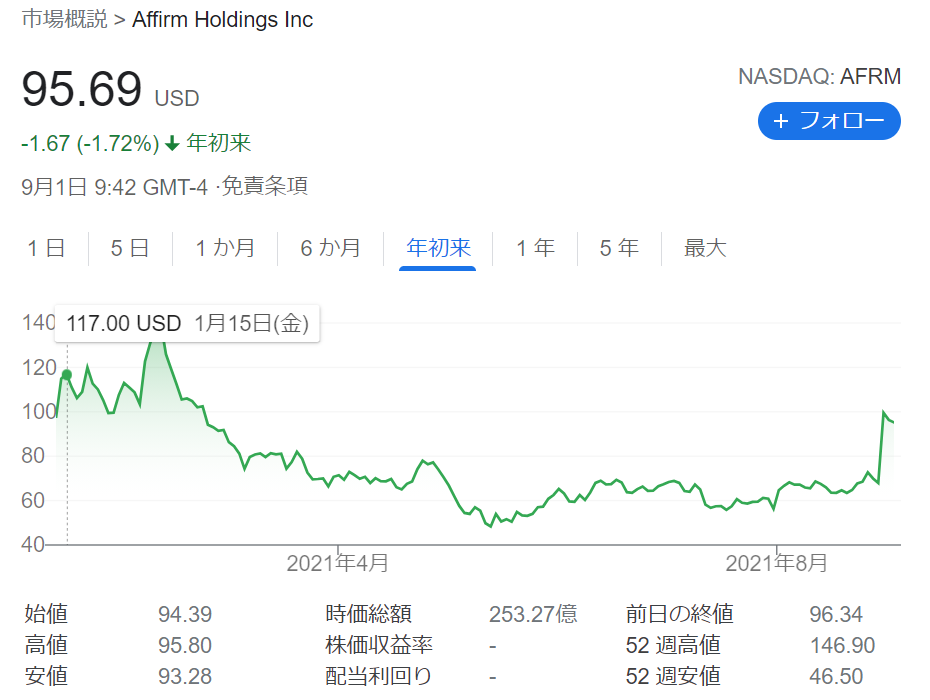Screen dimensions: 930x700
Task: Click the フォロー follow button
Action: pyautogui.click(x=829, y=121)
